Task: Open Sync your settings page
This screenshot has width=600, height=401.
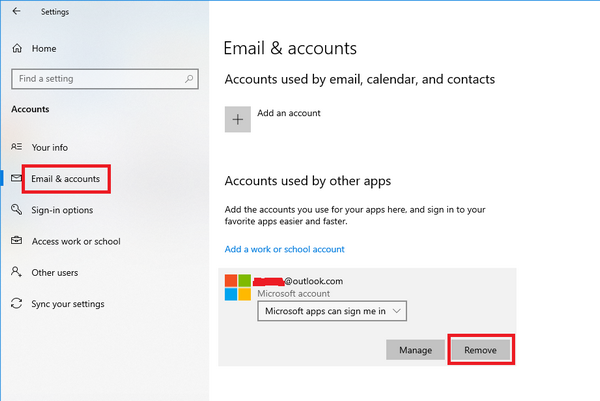Action: coord(68,304)
